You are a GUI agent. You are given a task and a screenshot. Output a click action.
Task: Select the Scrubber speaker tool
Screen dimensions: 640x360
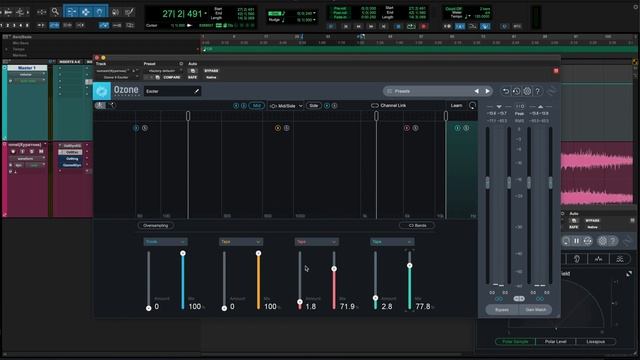point(116,12)
